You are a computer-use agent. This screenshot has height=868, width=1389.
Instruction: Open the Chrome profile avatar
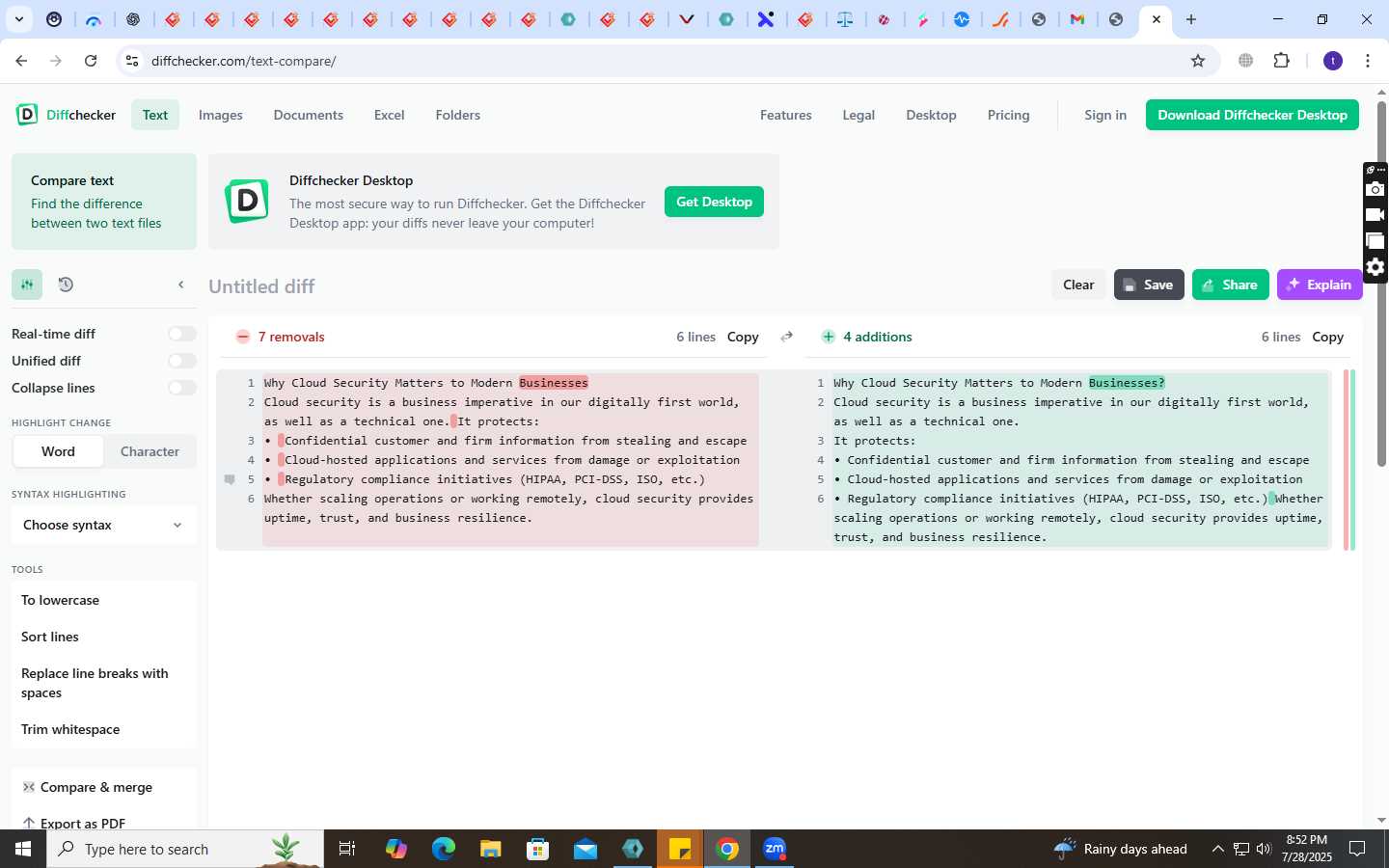pos(1333,61)
